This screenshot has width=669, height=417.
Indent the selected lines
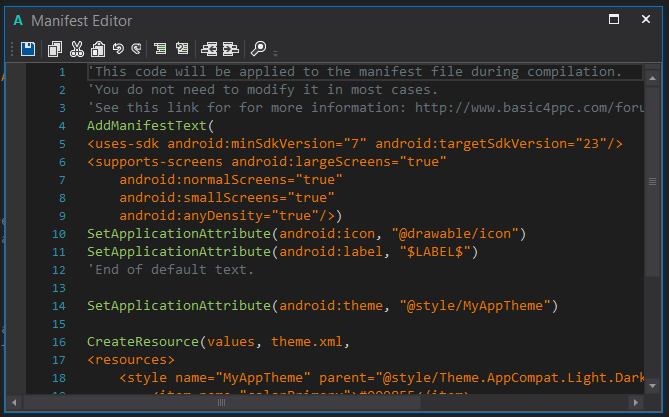pos(231,49)
